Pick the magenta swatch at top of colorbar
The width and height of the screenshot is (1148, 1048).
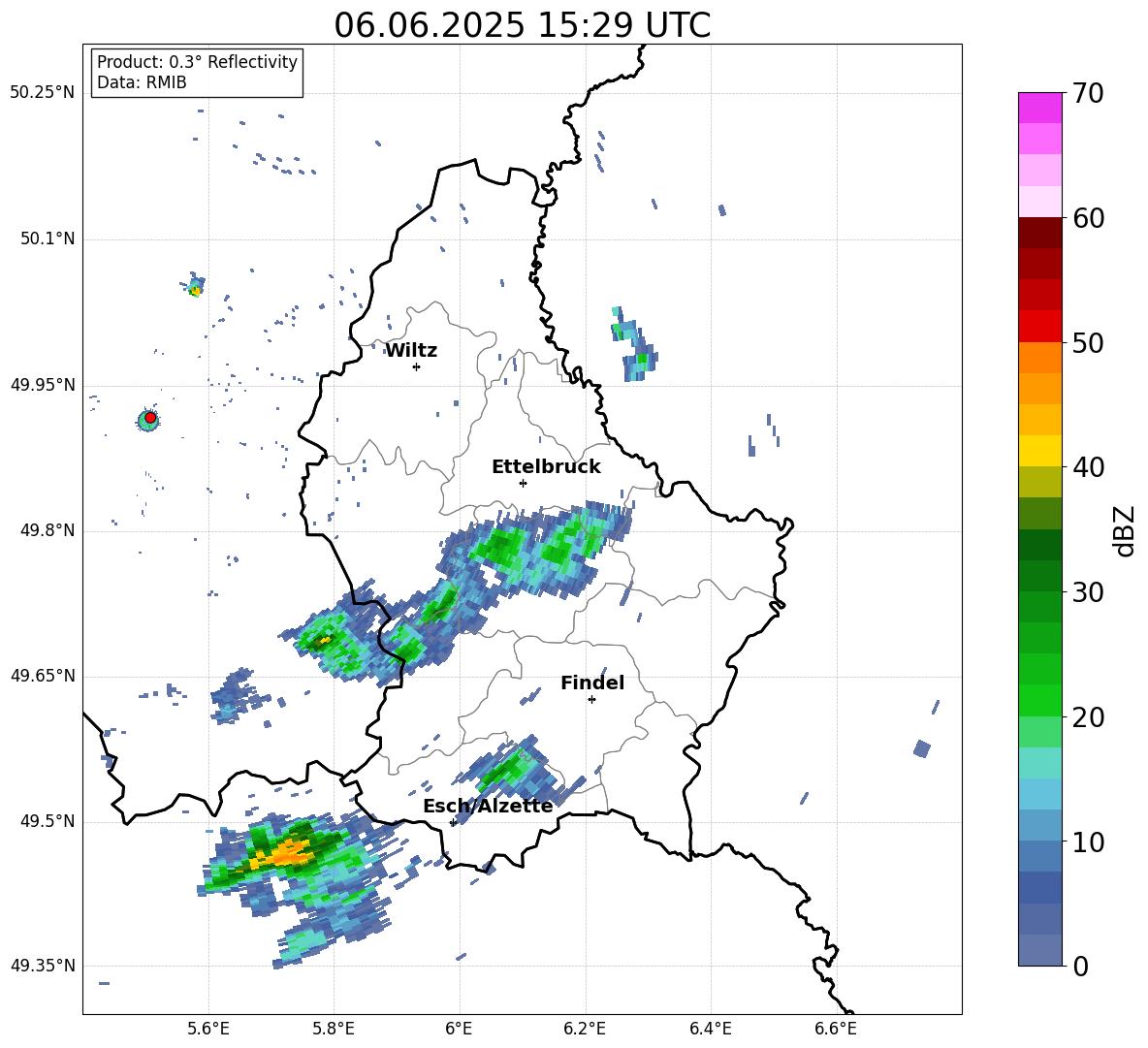(1039, 108)
